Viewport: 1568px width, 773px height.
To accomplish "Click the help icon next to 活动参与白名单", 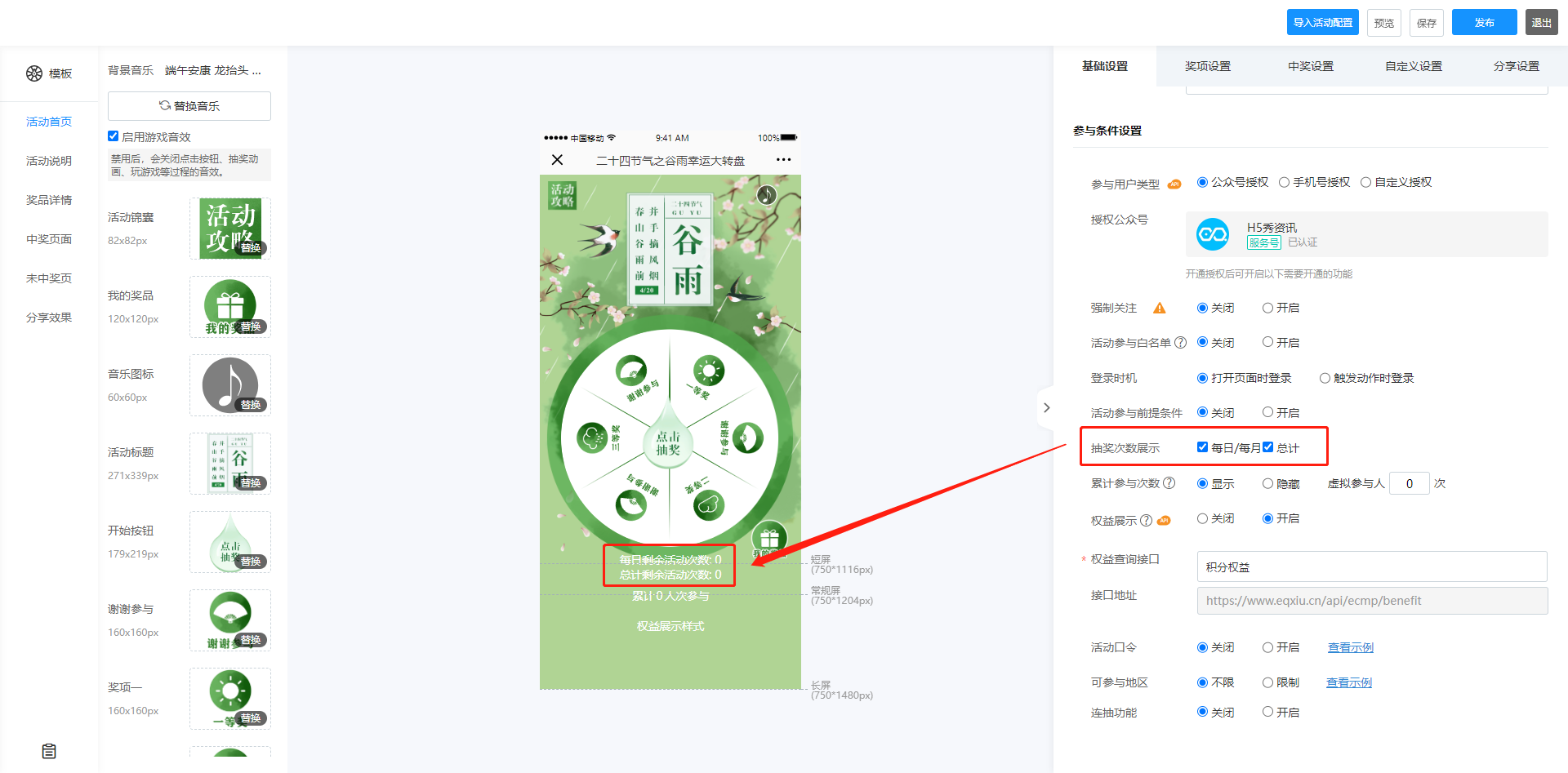I will tap(1180, 343).
